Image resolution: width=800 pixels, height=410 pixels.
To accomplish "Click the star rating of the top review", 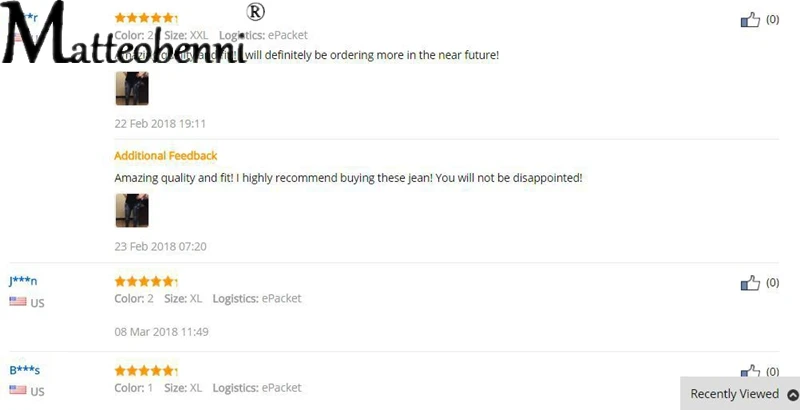I will pyautogui.click(x=146, y=18).
